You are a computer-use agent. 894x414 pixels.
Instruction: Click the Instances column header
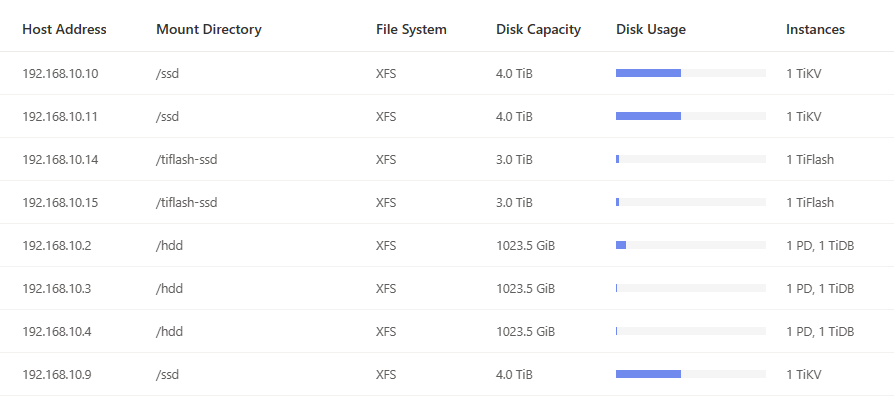pyautogui.click(x=815, y=30)
